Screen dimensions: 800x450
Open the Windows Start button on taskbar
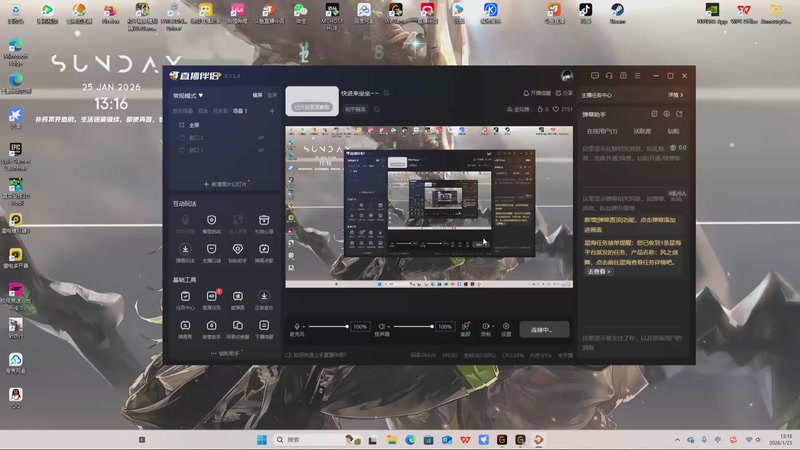click(262, 440)
